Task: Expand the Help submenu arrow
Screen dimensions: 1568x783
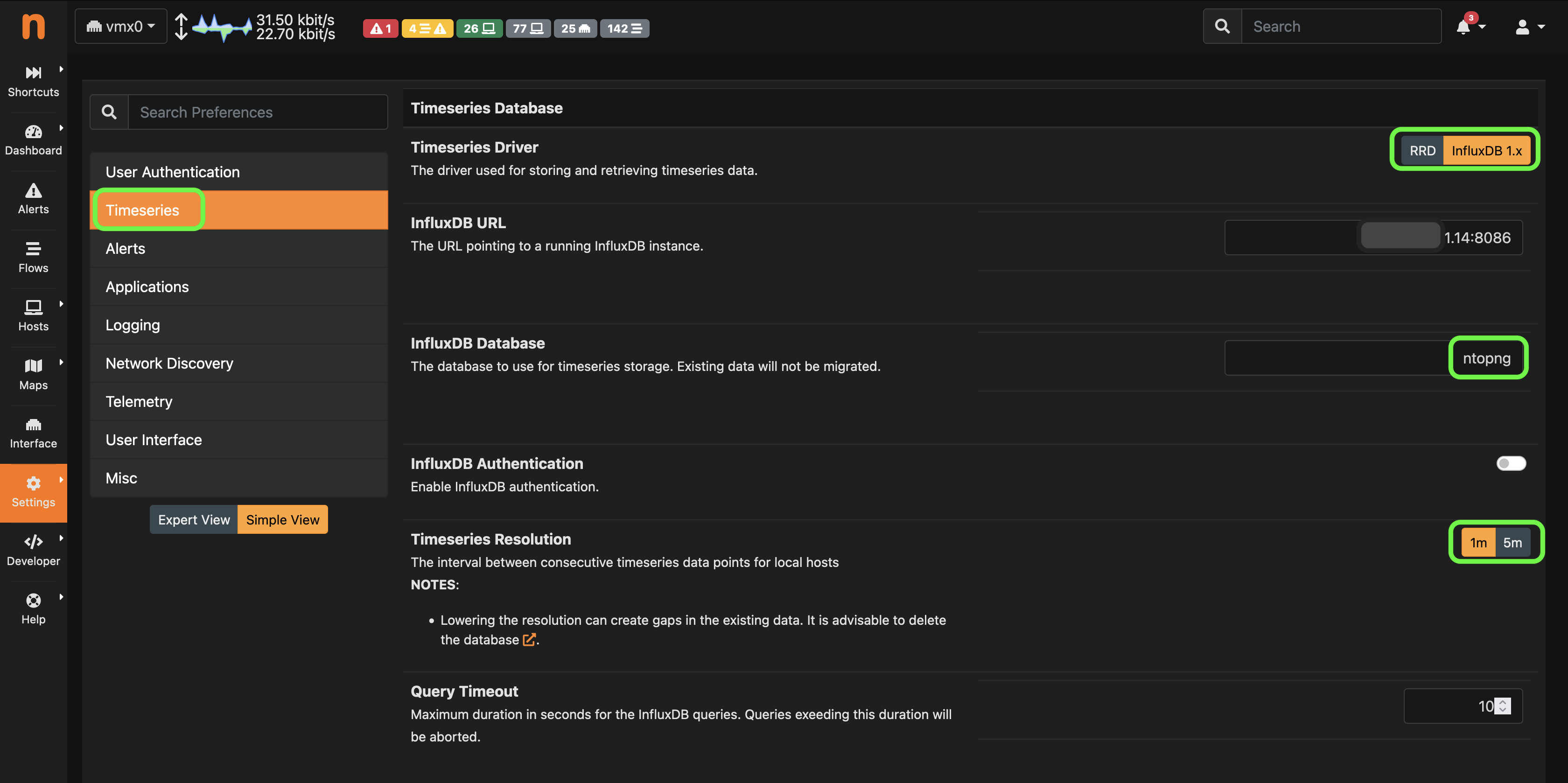Action: [x=62, y=597]
